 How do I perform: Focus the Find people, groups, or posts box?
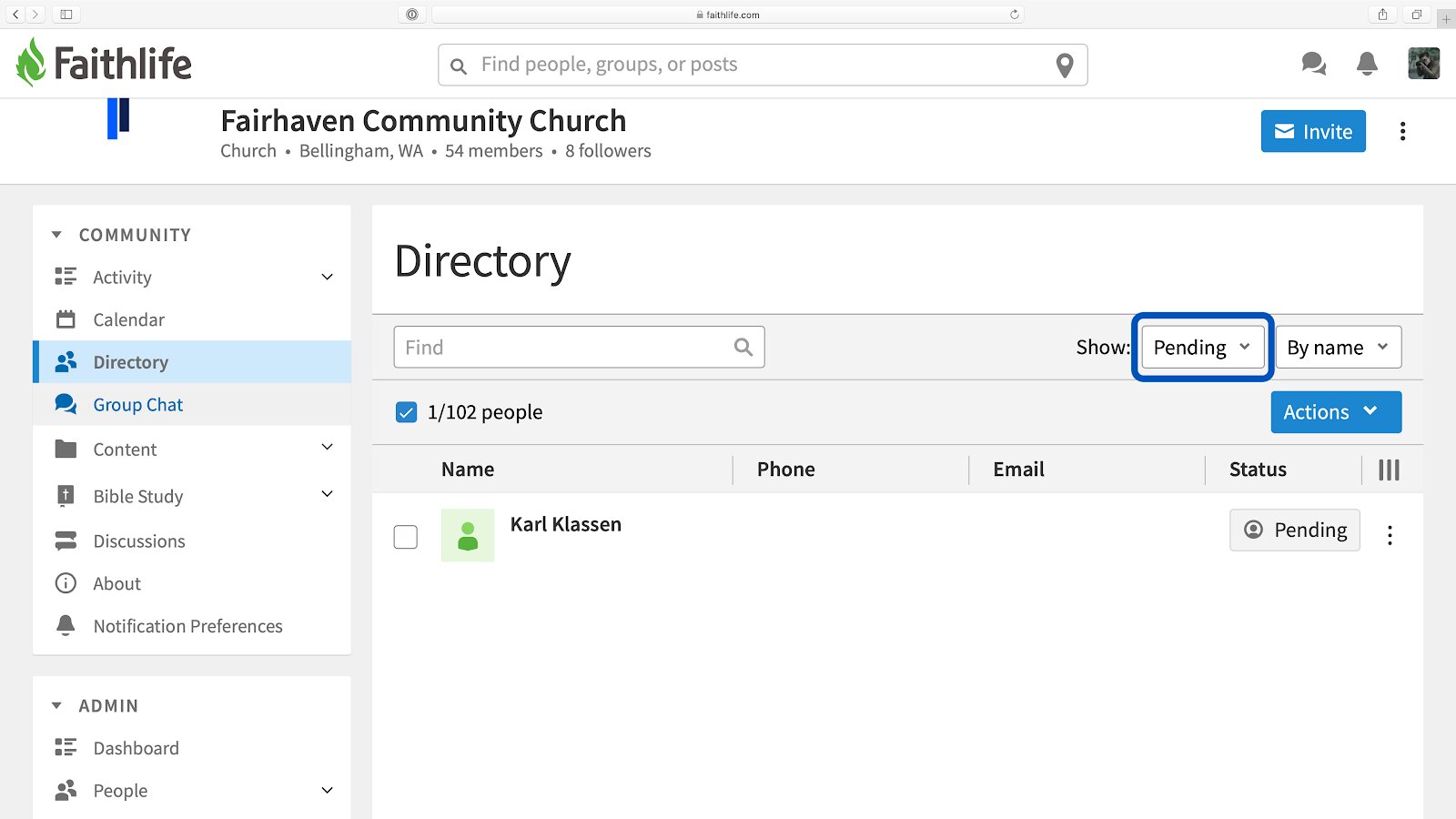pyautogui.click(x=763, y=65)
